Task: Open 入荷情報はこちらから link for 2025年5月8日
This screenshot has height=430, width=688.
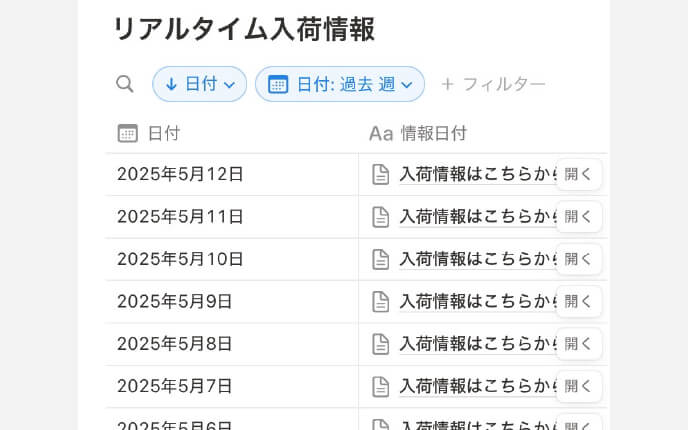Action: (478, 344)
